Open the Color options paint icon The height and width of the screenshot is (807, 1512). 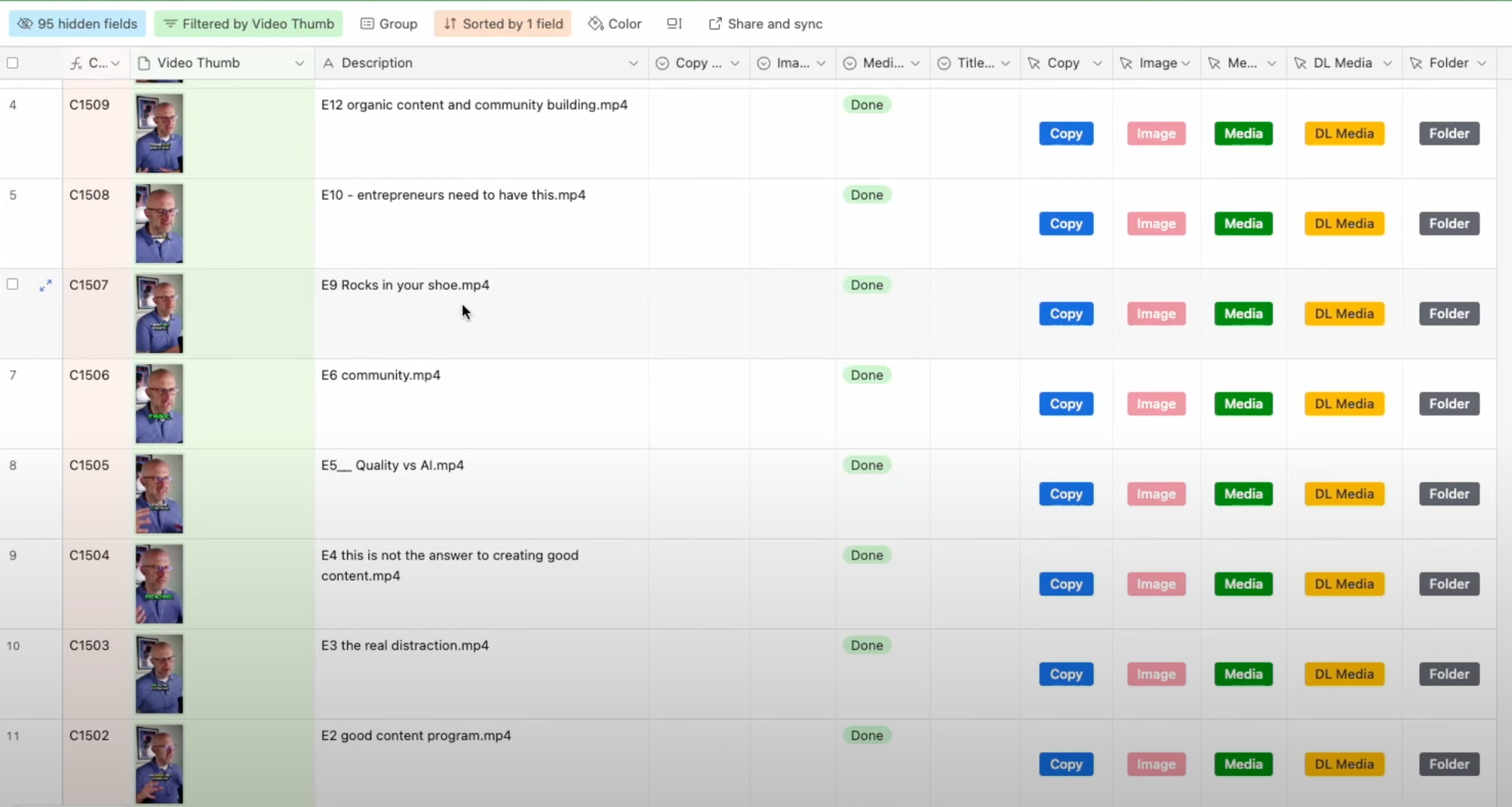click(x=596, y=23)
